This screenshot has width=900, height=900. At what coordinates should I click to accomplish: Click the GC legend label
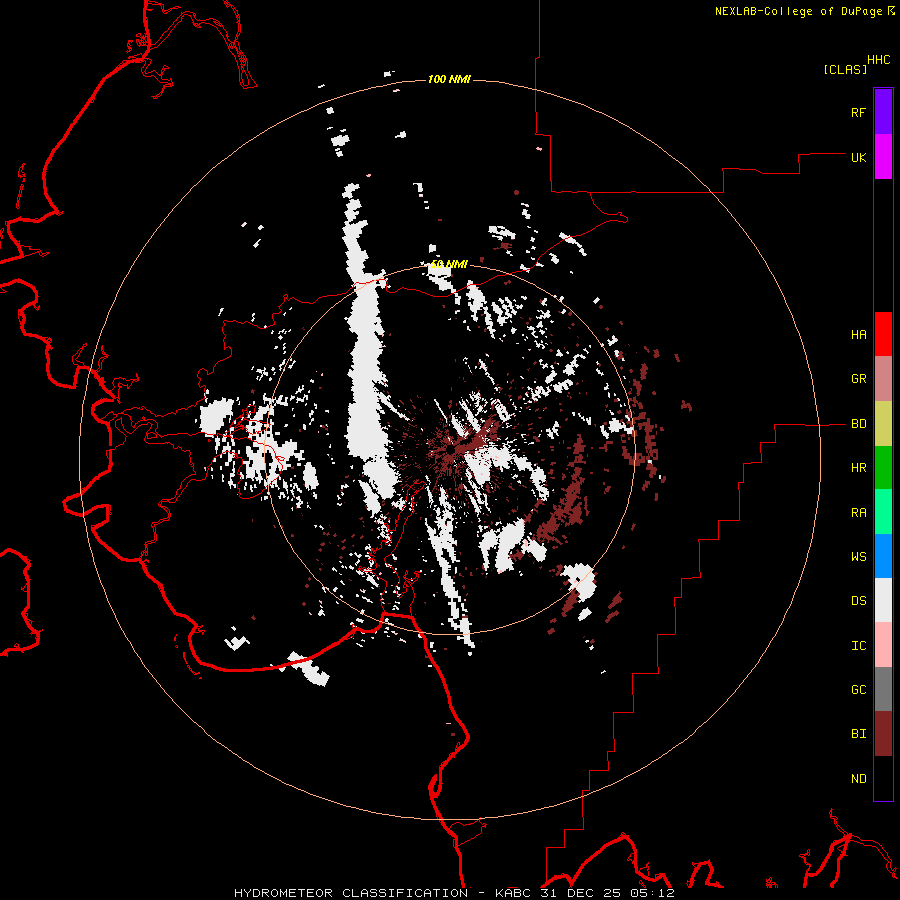pyautogui.click(x=858, y=690)
